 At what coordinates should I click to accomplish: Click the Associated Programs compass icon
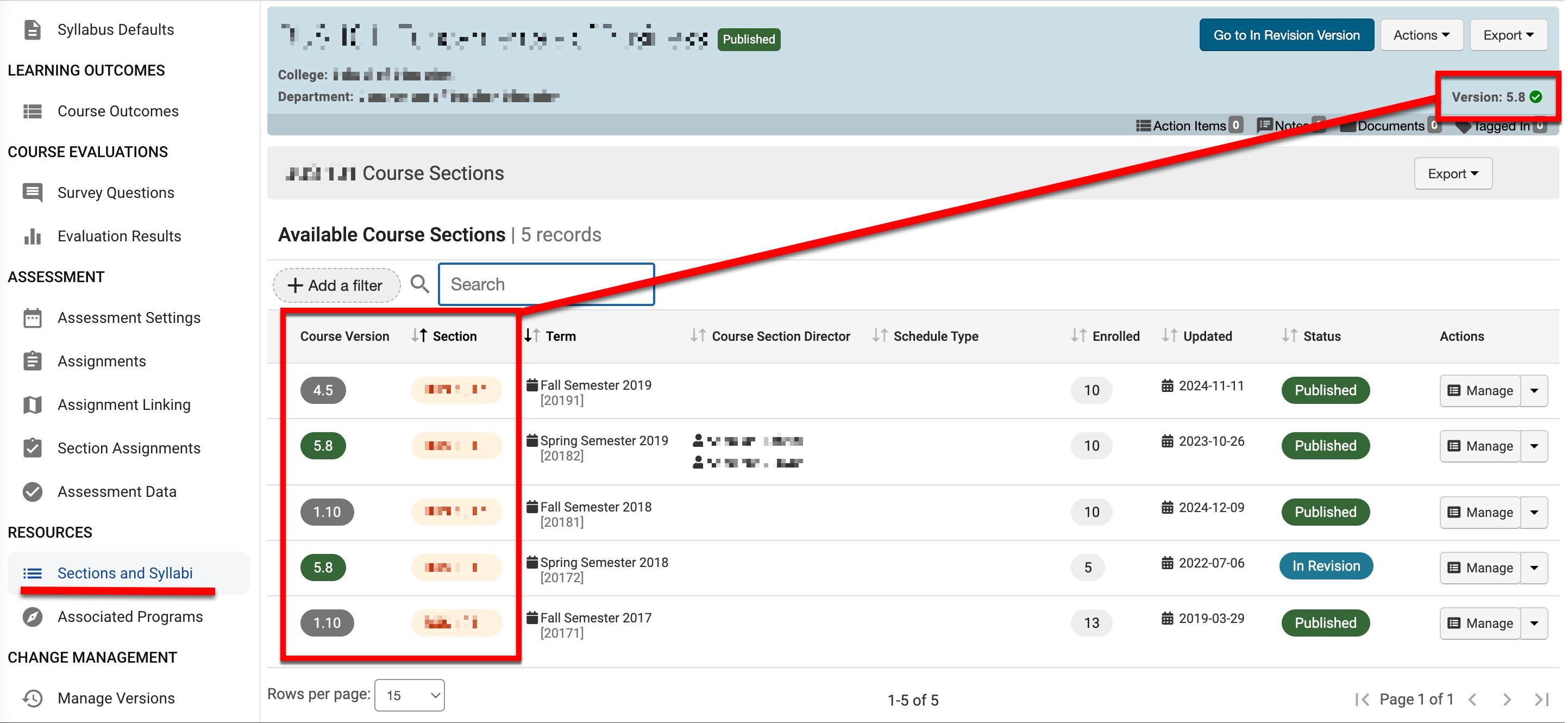[32, 616]
